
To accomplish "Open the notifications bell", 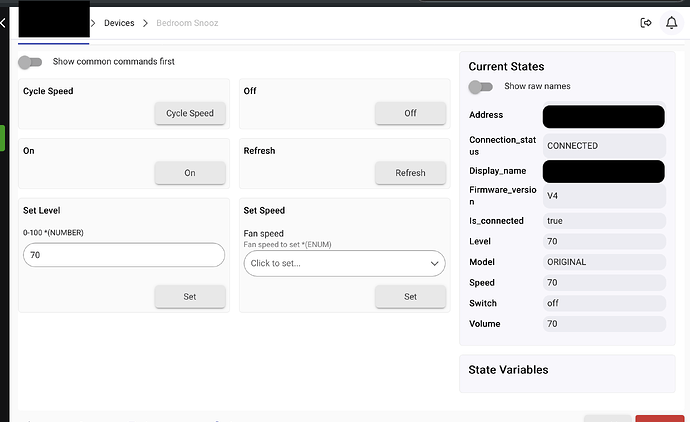I will pyautogui.click(x=671, y=22).
